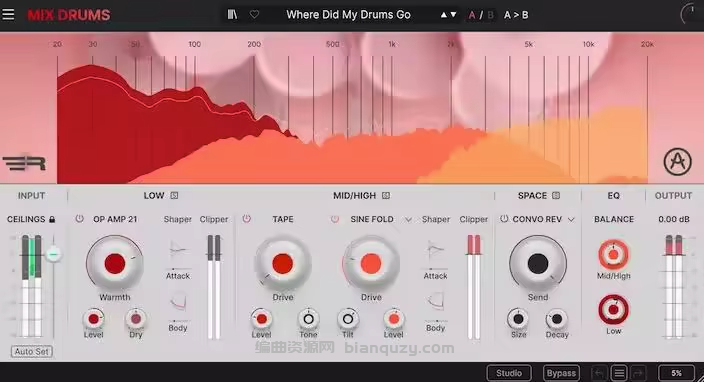The image size is (705, 383).
Task: Open the hamburger main menu
Action: click(8, 14)
